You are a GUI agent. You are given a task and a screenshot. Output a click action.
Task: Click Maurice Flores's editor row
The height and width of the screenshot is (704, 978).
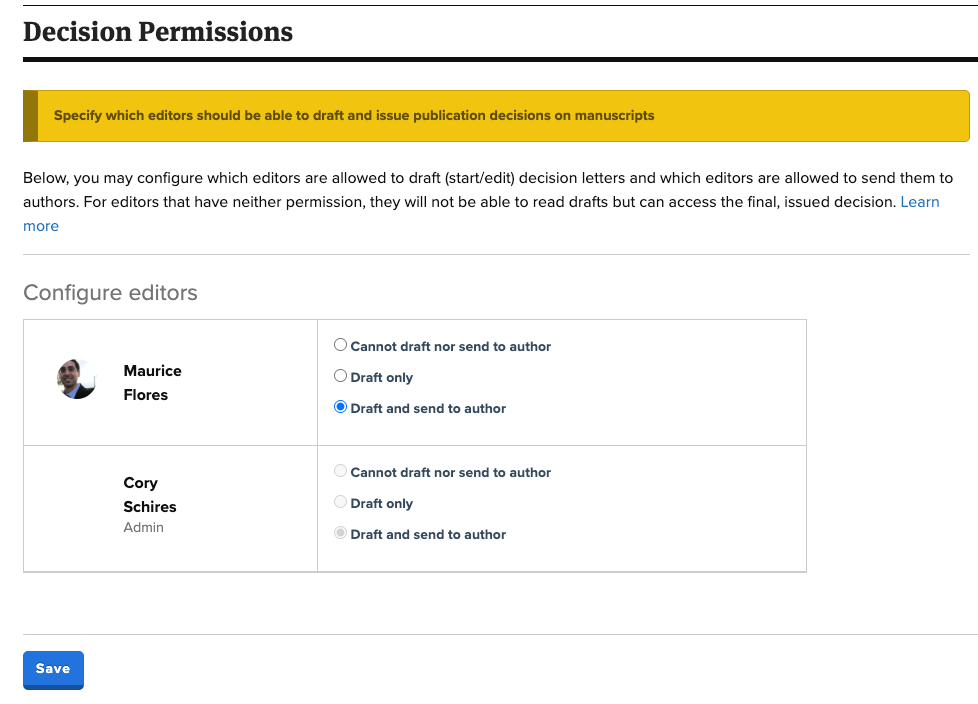point(170,382)
